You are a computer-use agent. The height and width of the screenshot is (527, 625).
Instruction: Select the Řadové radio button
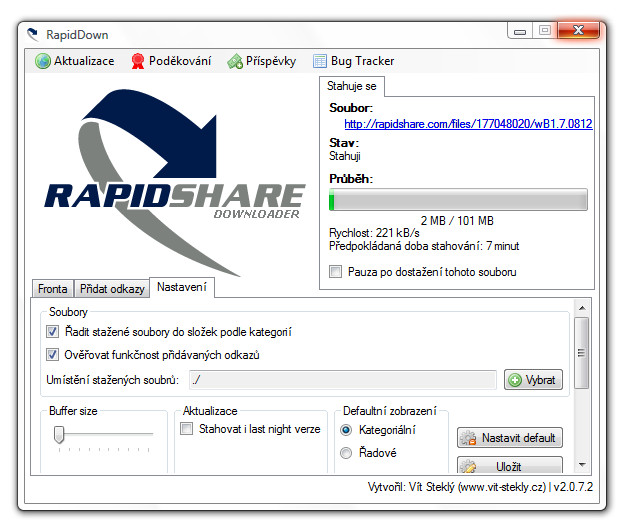[346, 453]
